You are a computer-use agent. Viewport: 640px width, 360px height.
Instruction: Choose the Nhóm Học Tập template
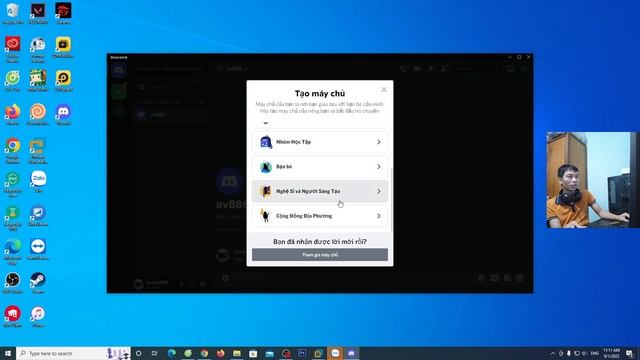[320, 142]
